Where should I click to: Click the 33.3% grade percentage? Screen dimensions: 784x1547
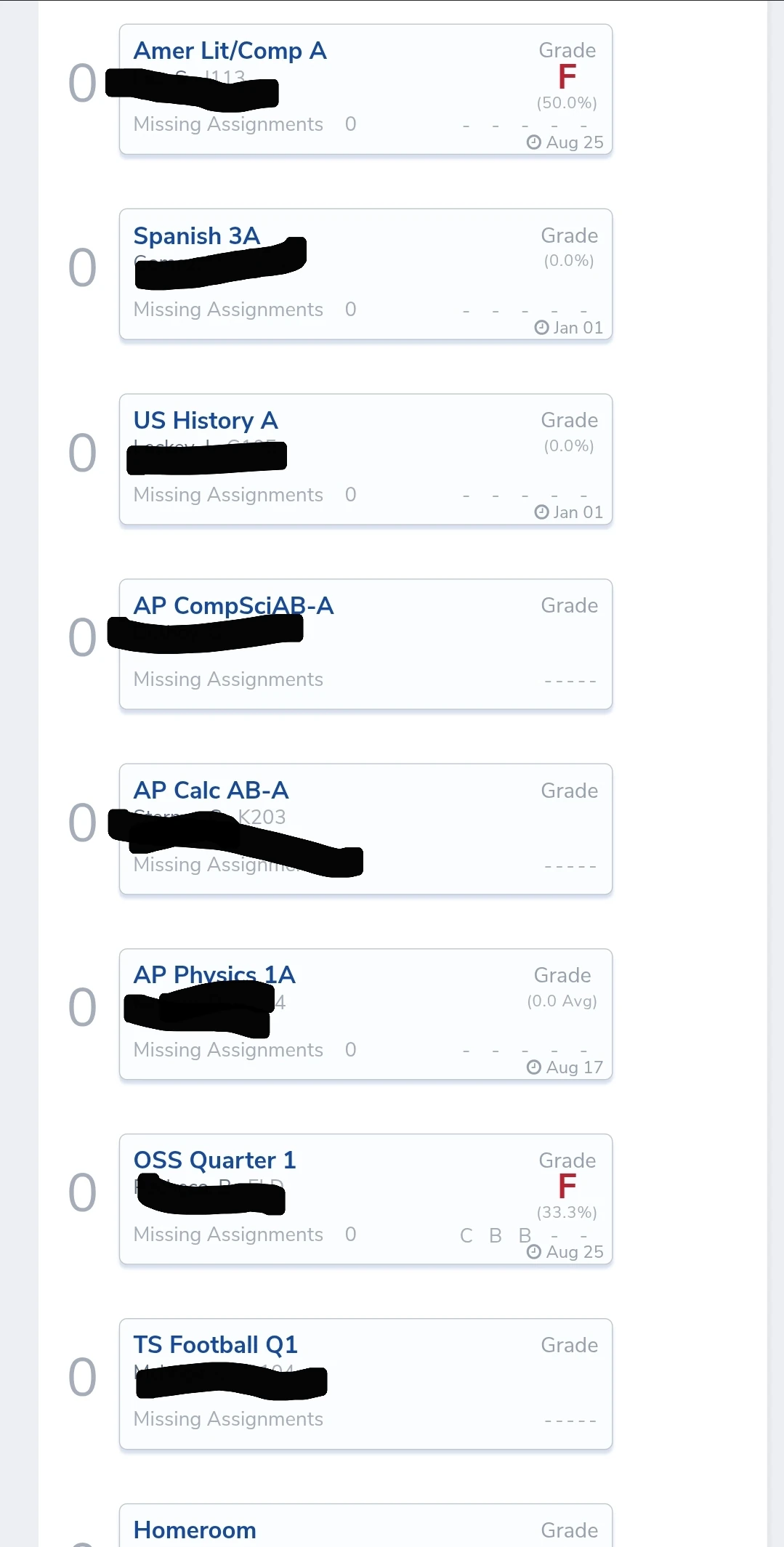coord(567,1213)
